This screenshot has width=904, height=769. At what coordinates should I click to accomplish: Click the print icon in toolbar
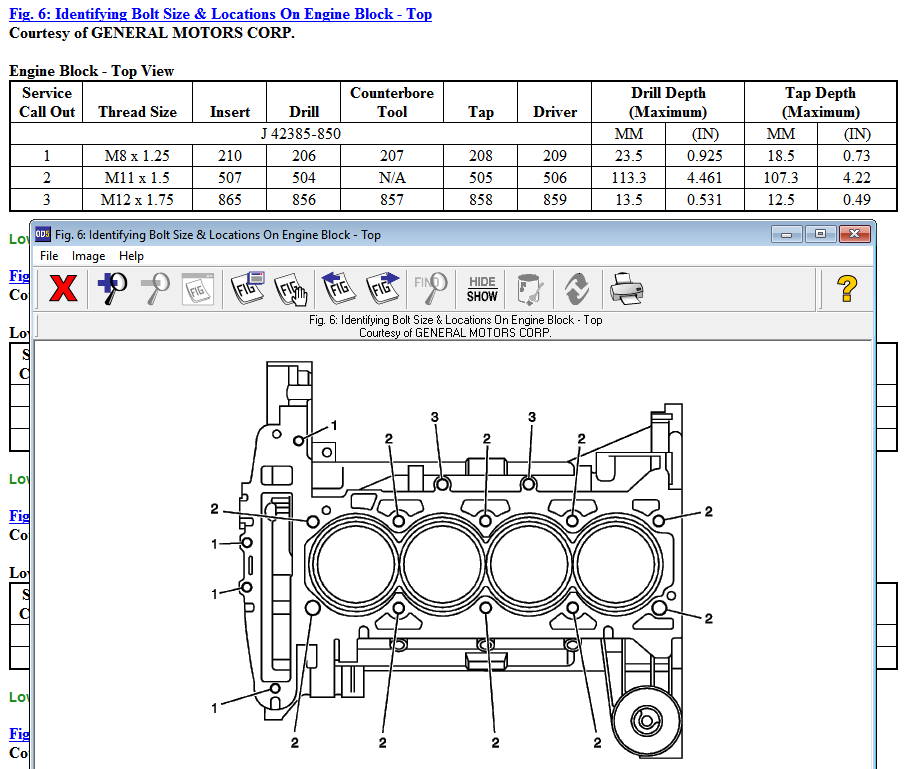(626, 289)
